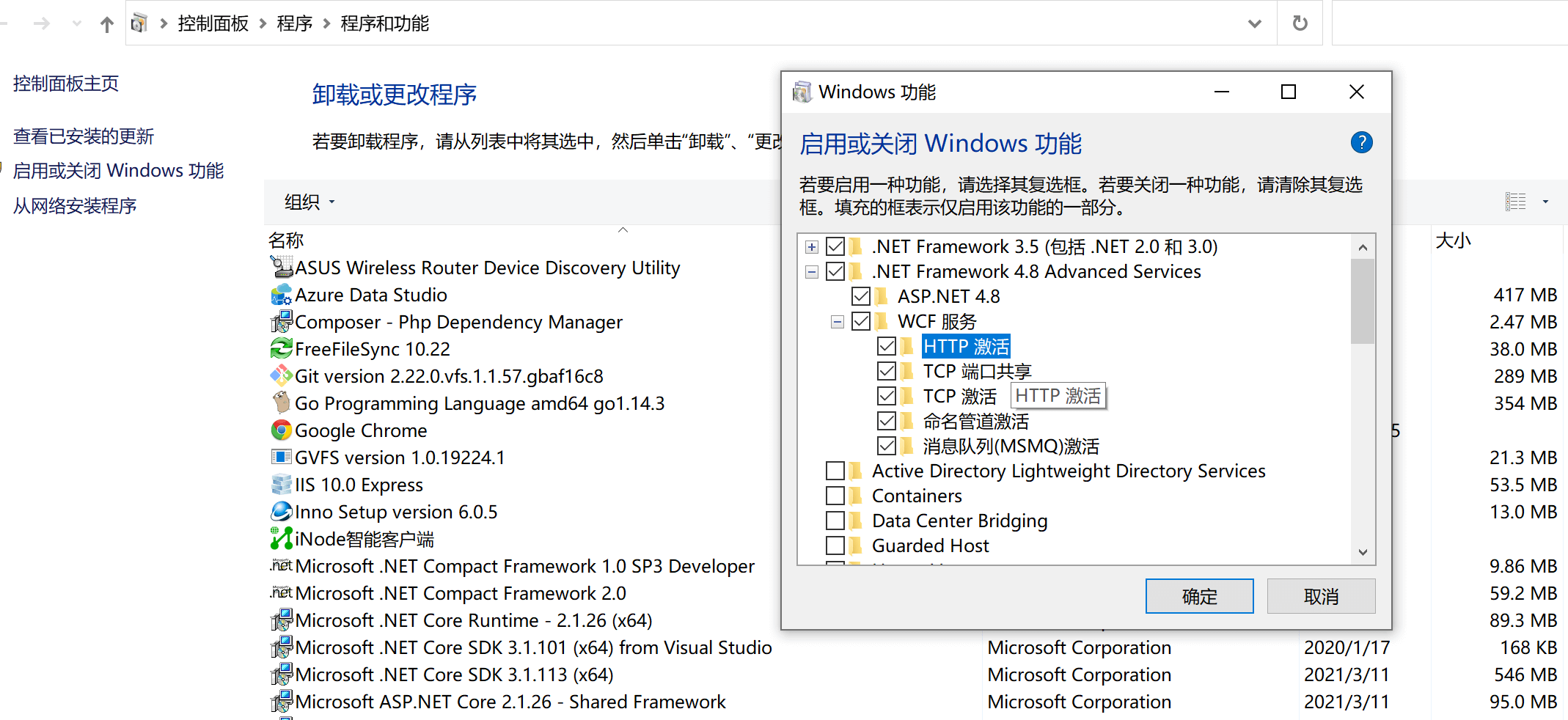The image size is (1568, 720).
Task: Click 启用或关闭 Windows 功能 sidebar link
Action: pyautogui.click(x=119, y=171)
